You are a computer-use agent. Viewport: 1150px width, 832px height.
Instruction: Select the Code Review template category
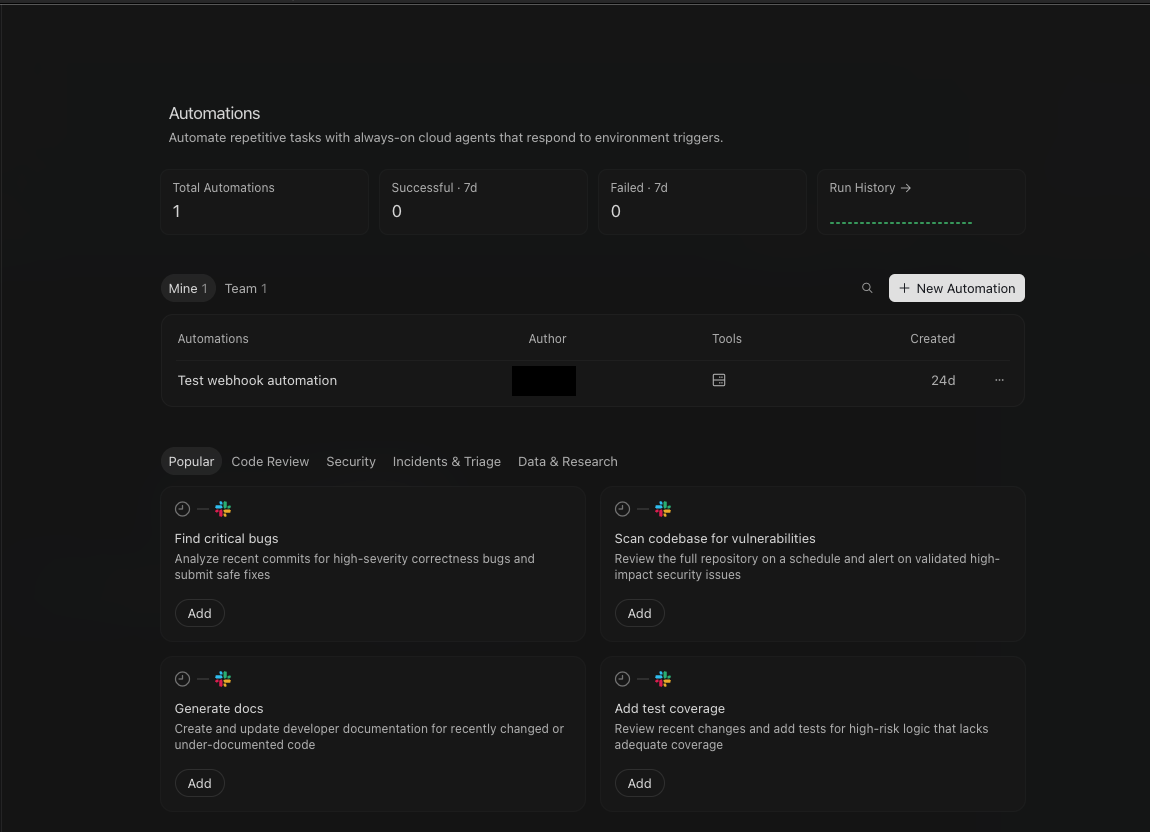click(x=270, y=461)
